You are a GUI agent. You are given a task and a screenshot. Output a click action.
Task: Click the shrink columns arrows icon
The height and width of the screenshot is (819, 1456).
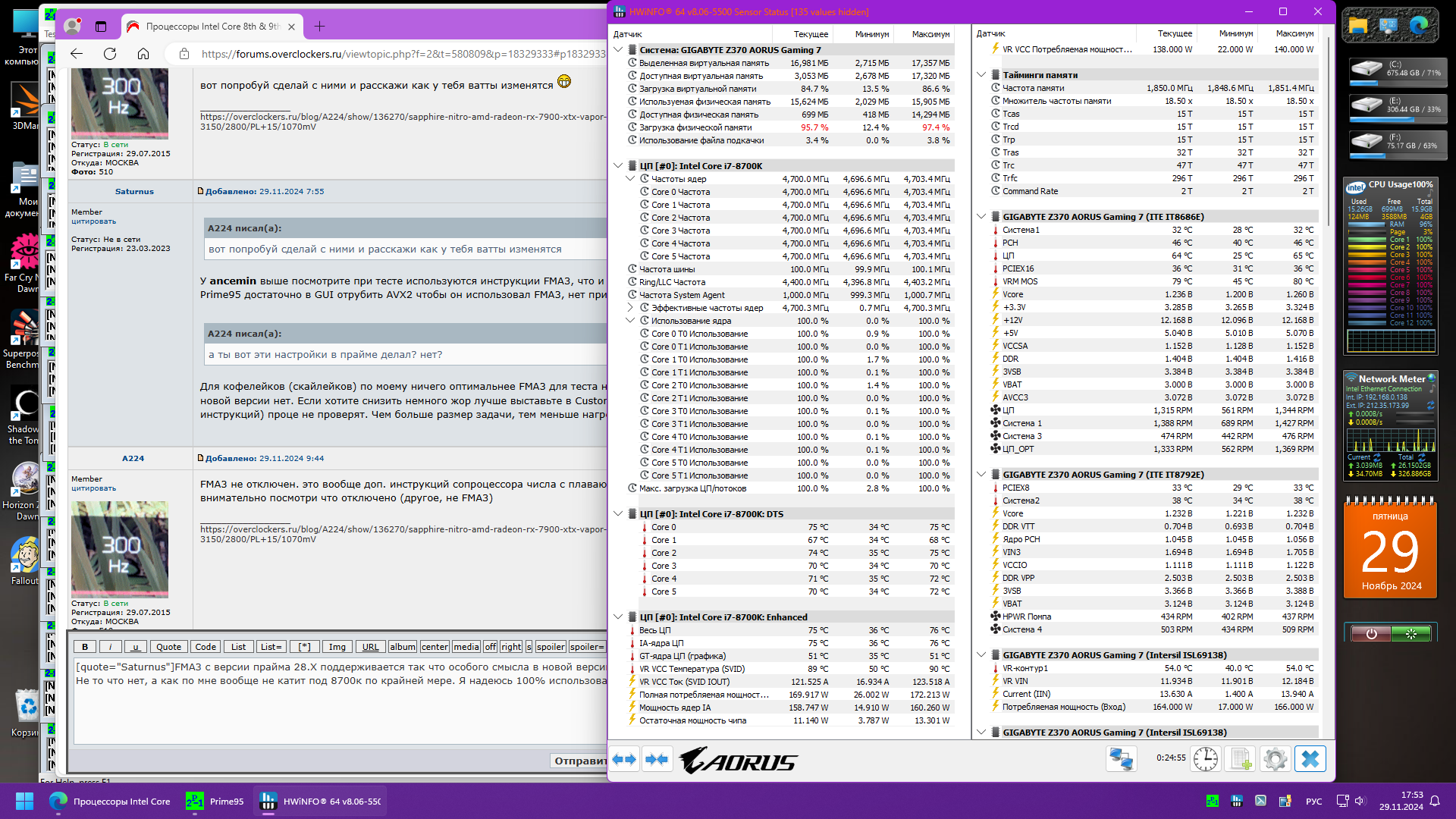(x=657, y=759)
